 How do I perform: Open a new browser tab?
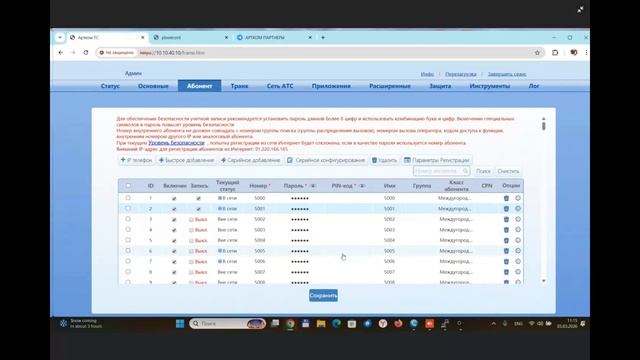pyautogui.click(x=323, y=37)
